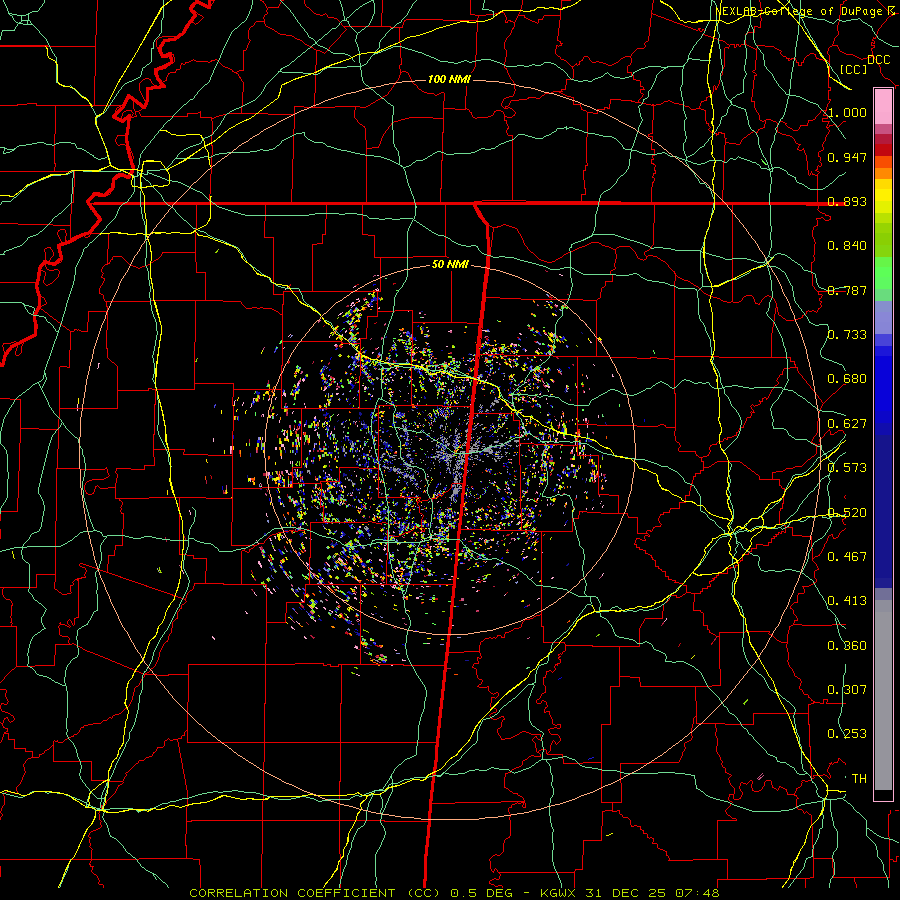Select the [CC] units label
900x900 pixels.
[x=854, y=69]
